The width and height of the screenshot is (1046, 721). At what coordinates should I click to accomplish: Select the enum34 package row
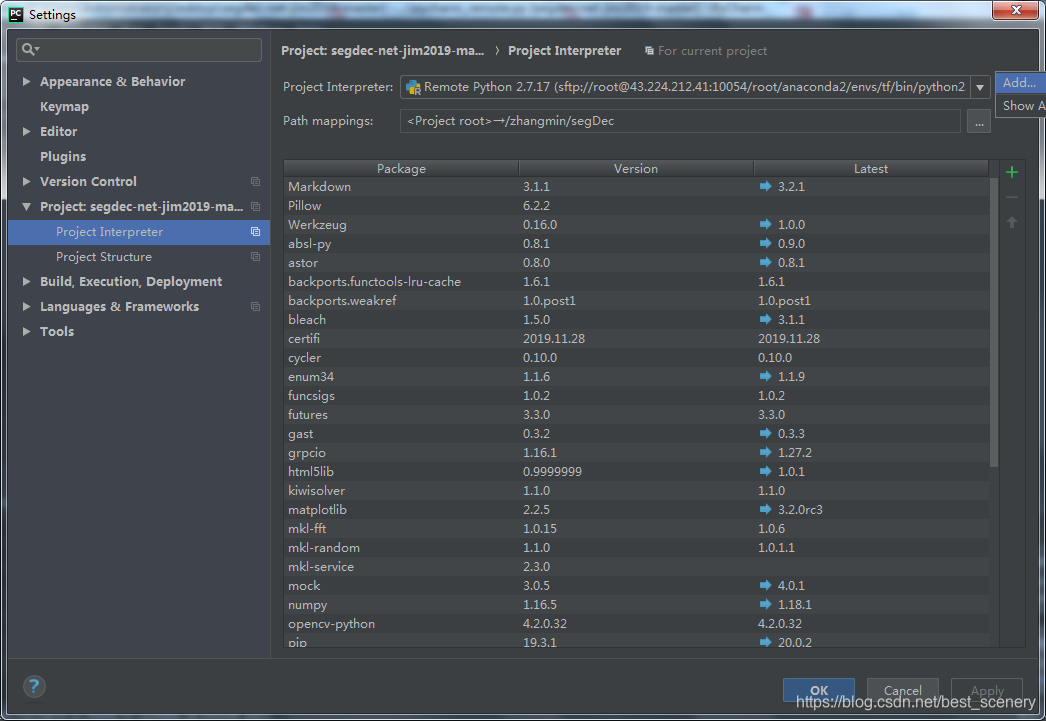click(x=636, y=377)
